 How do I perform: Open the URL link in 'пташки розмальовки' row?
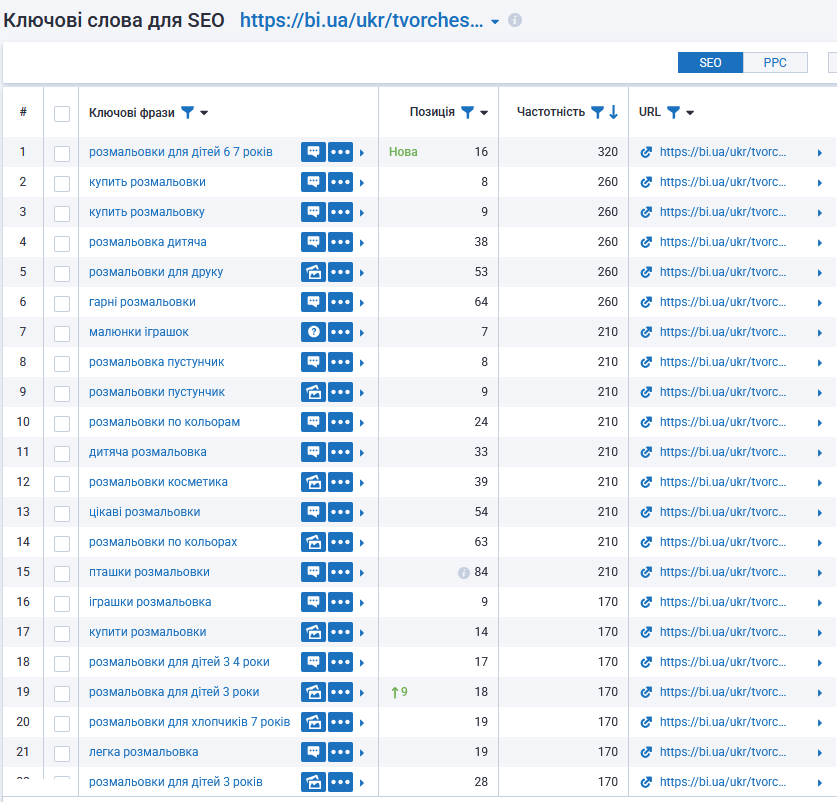tap(723, 572)
